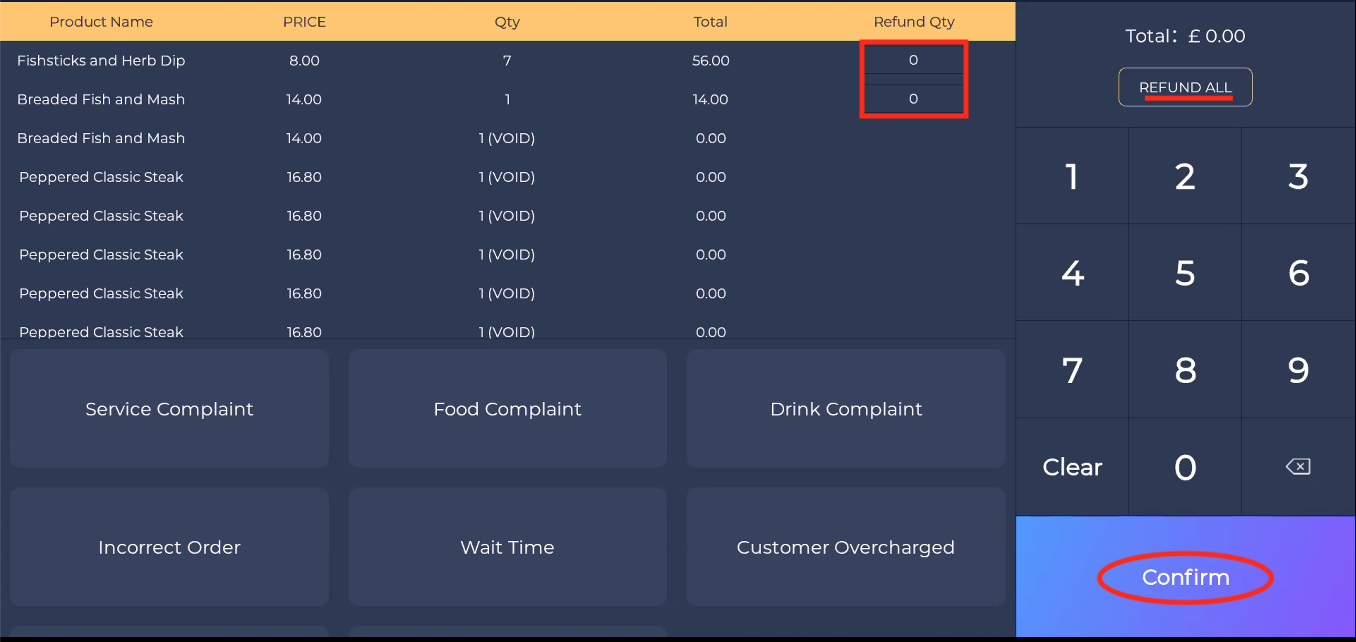
Task: Click the Fishsticks and Herb Dip product name
Action: 101,60
